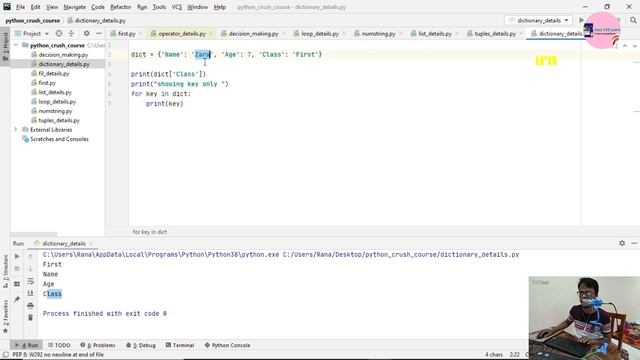The height and width of the screenshot is (360, 640).
Task: Expand External Libraries node
Action: click(x=16, y=129)
